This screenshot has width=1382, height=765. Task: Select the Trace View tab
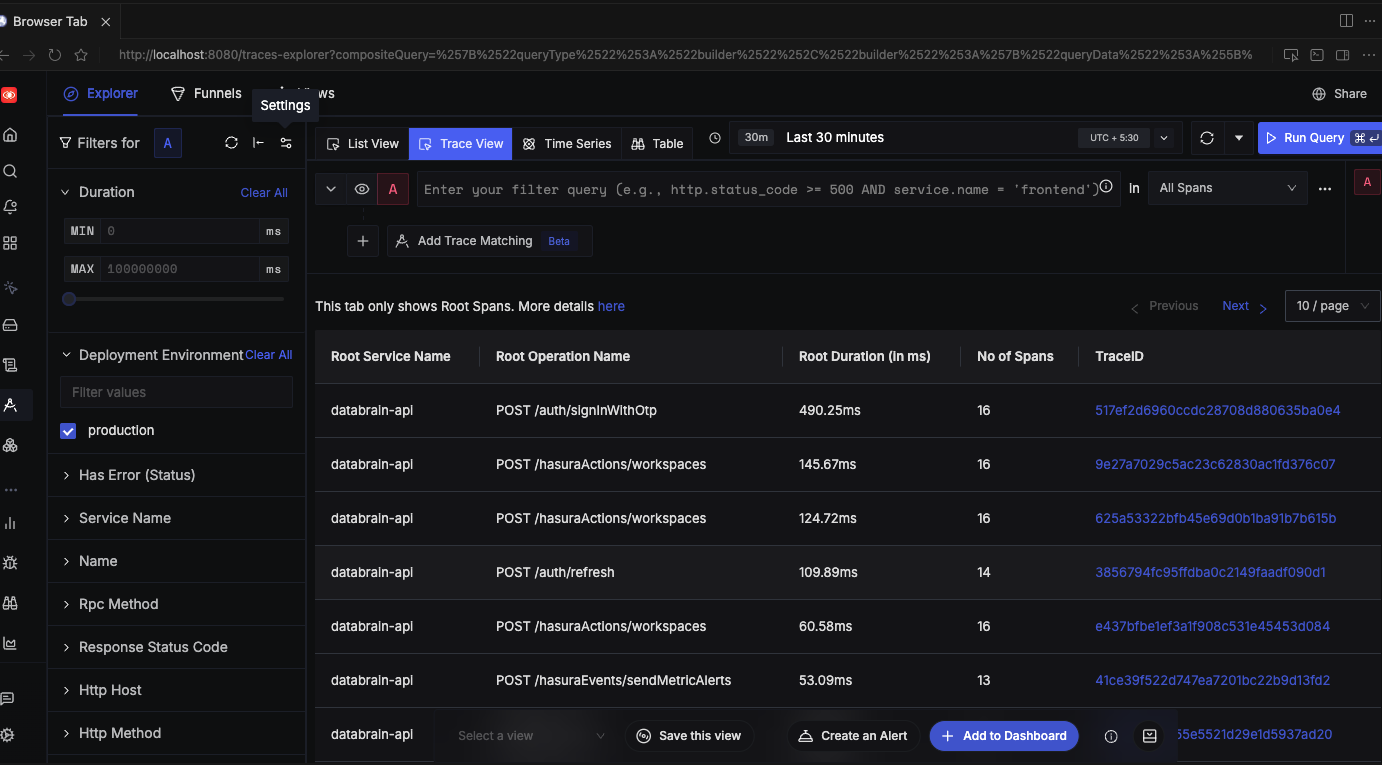pyautogui.click(x=460, y=144)
